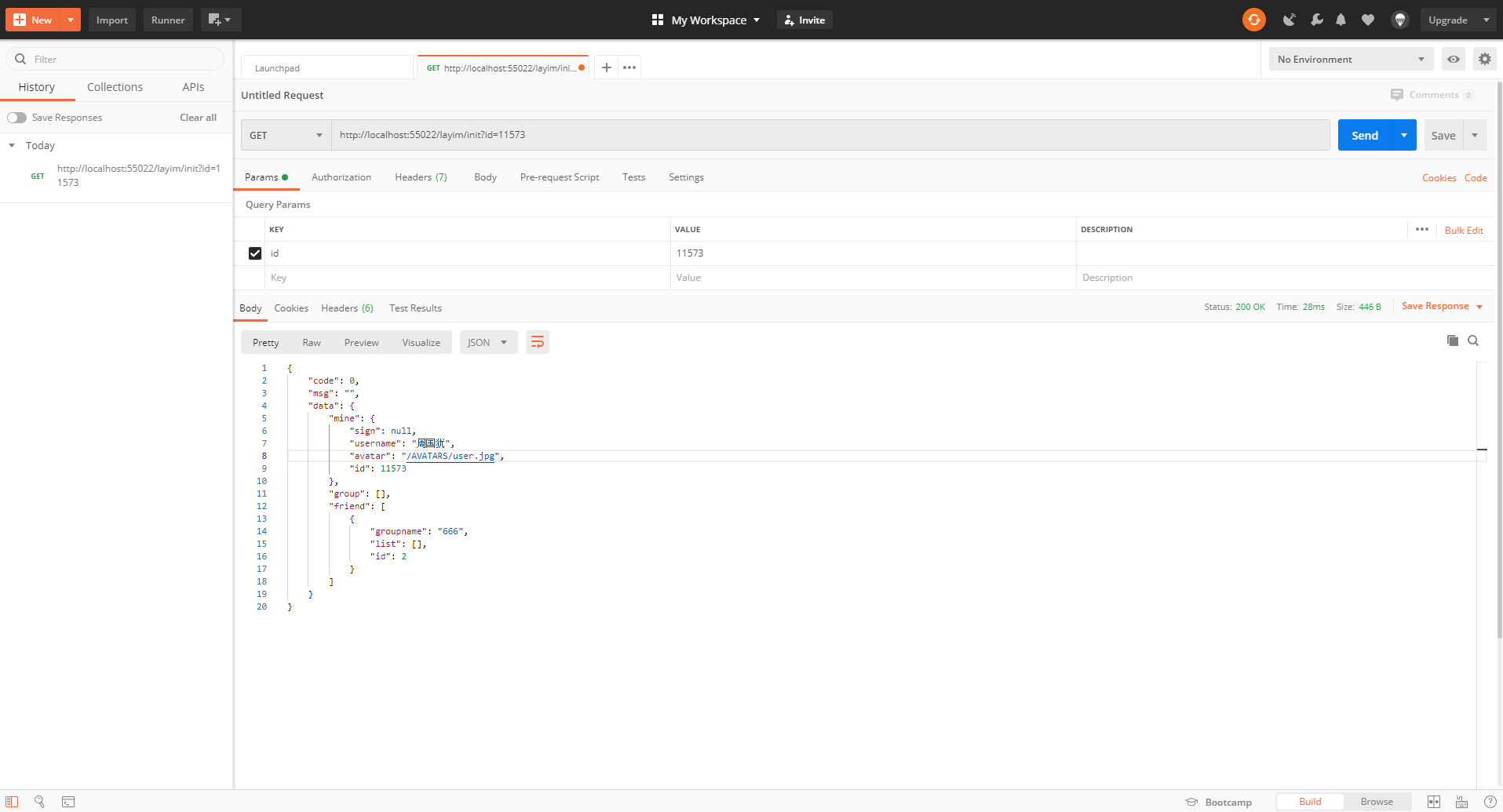Open the Save Response dropdown

tap(1442, 306)
